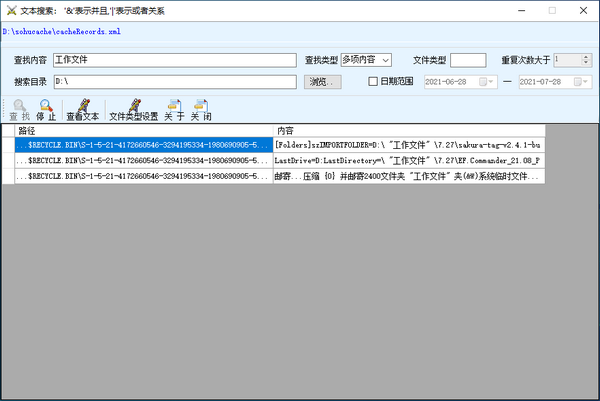Click the 查找内容 search text field
600x401 pixels.
click(175, 60)
